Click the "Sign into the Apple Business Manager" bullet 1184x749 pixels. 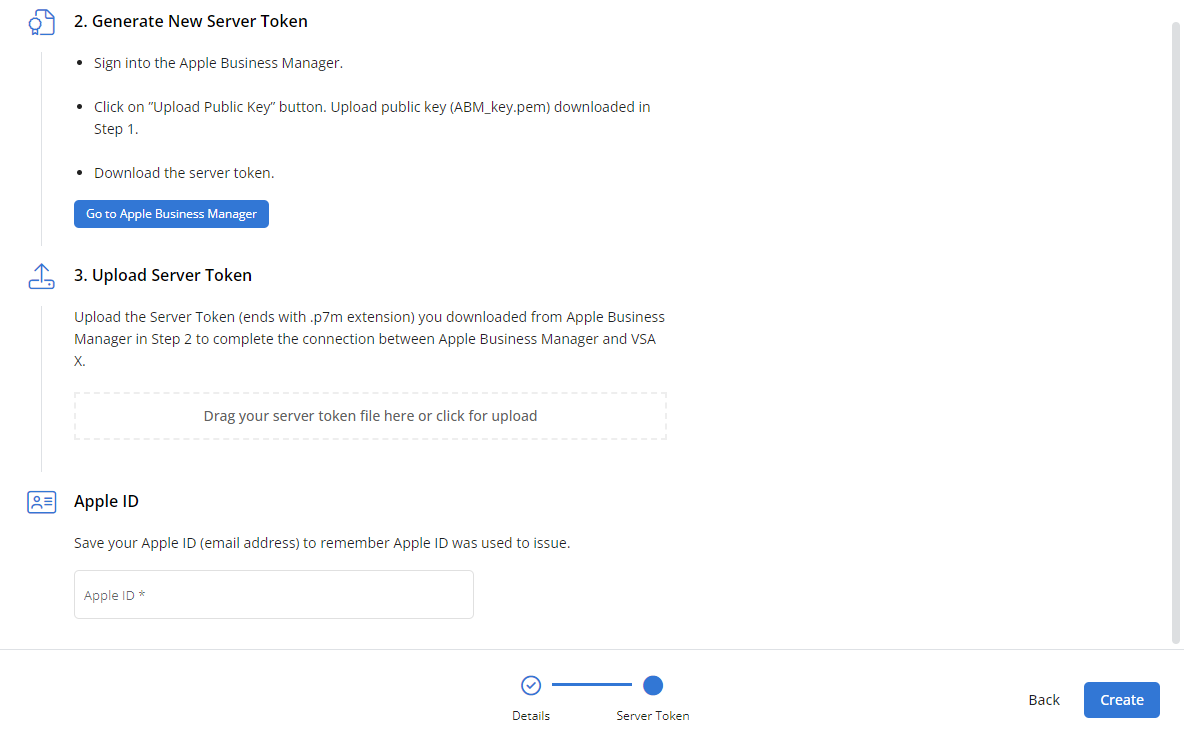click(x=218, y=63)
